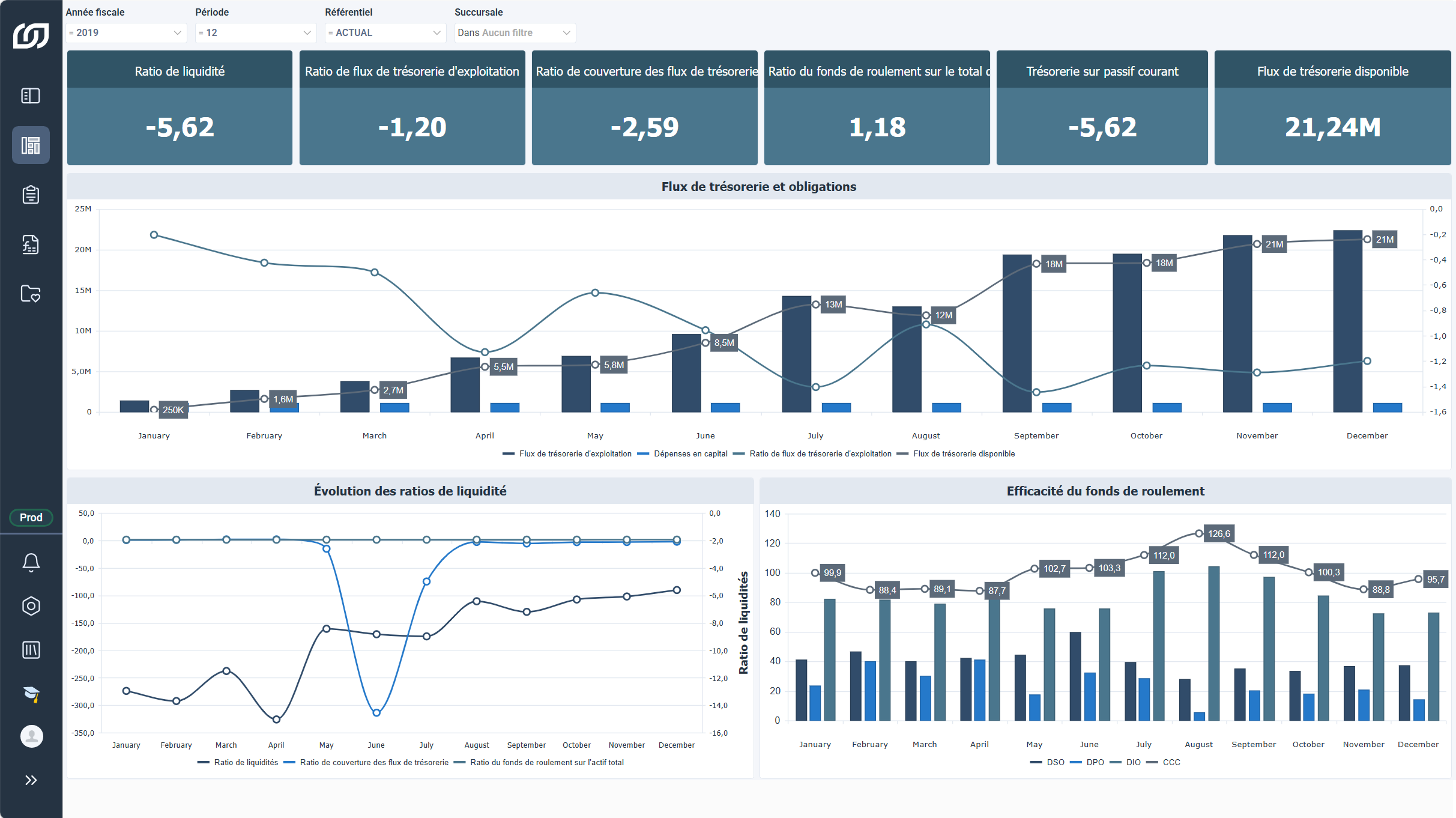
Task: Toggle DPO legend series
Action: click(1087, 762)
